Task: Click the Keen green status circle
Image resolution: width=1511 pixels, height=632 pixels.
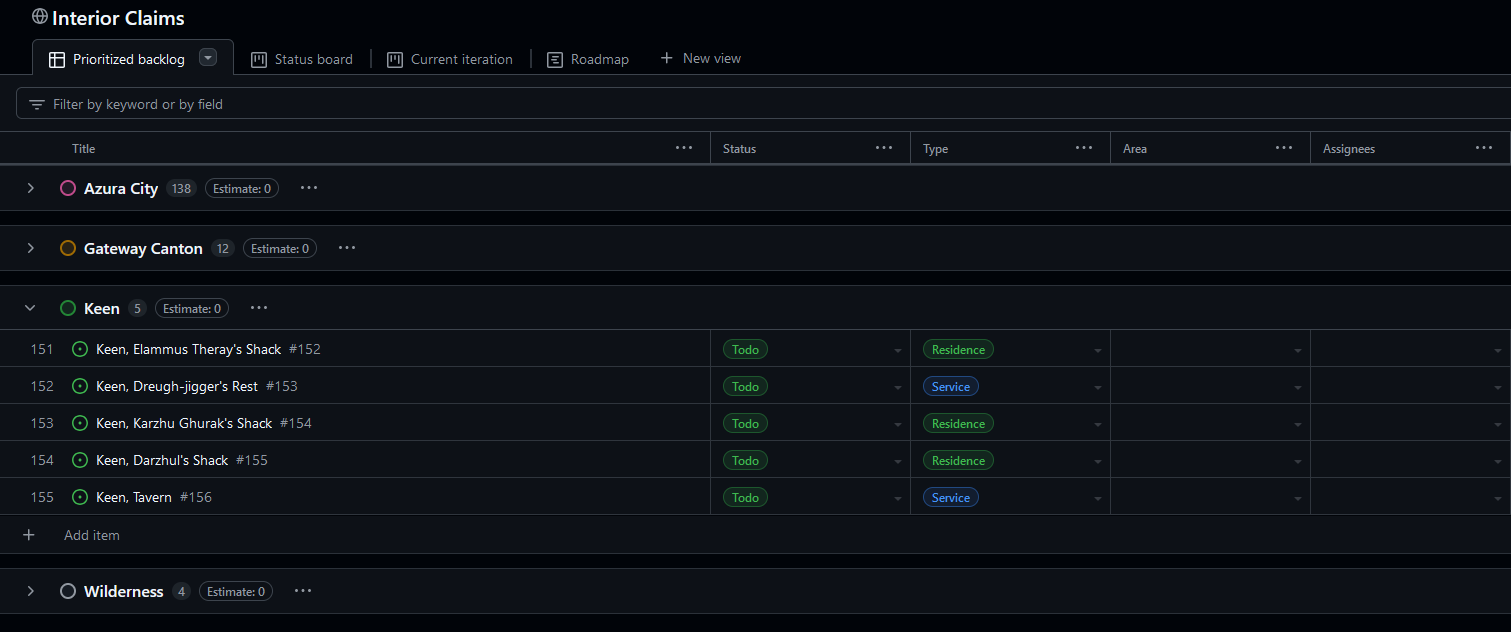Action: tap(68, 308)
